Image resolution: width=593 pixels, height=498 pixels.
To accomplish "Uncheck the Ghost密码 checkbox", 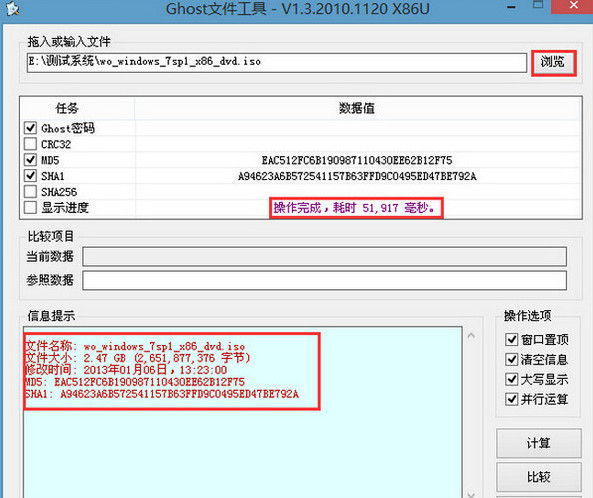I will point(30,128).
